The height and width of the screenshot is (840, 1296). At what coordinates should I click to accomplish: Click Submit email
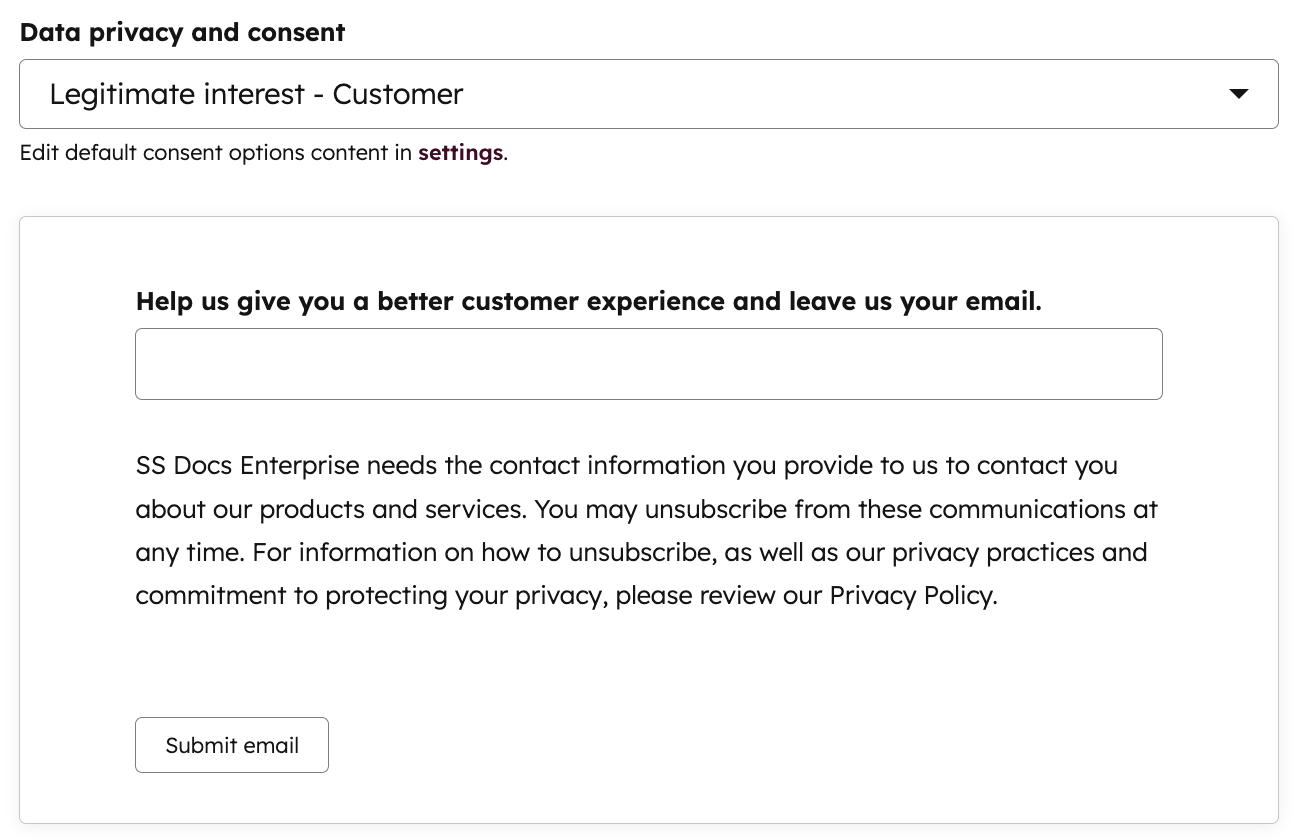231,744
